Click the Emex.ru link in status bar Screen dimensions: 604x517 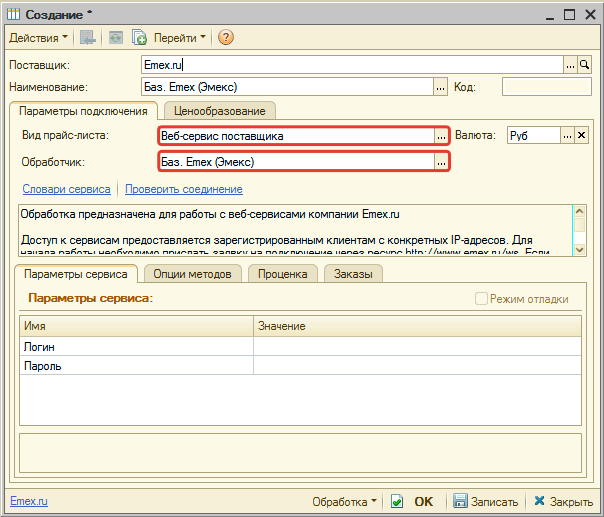(x=29, y=501)
